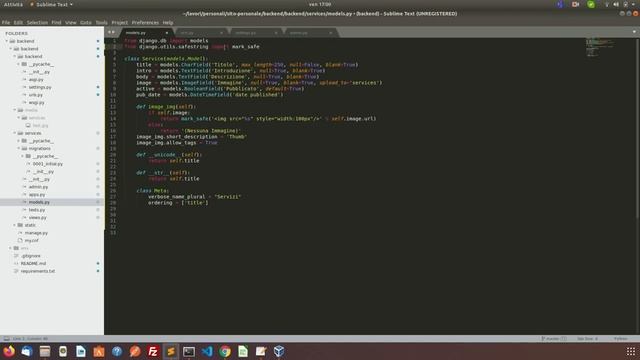640x360 pixels.
Task: Open the Terminal from the dock
Action: 189,351
